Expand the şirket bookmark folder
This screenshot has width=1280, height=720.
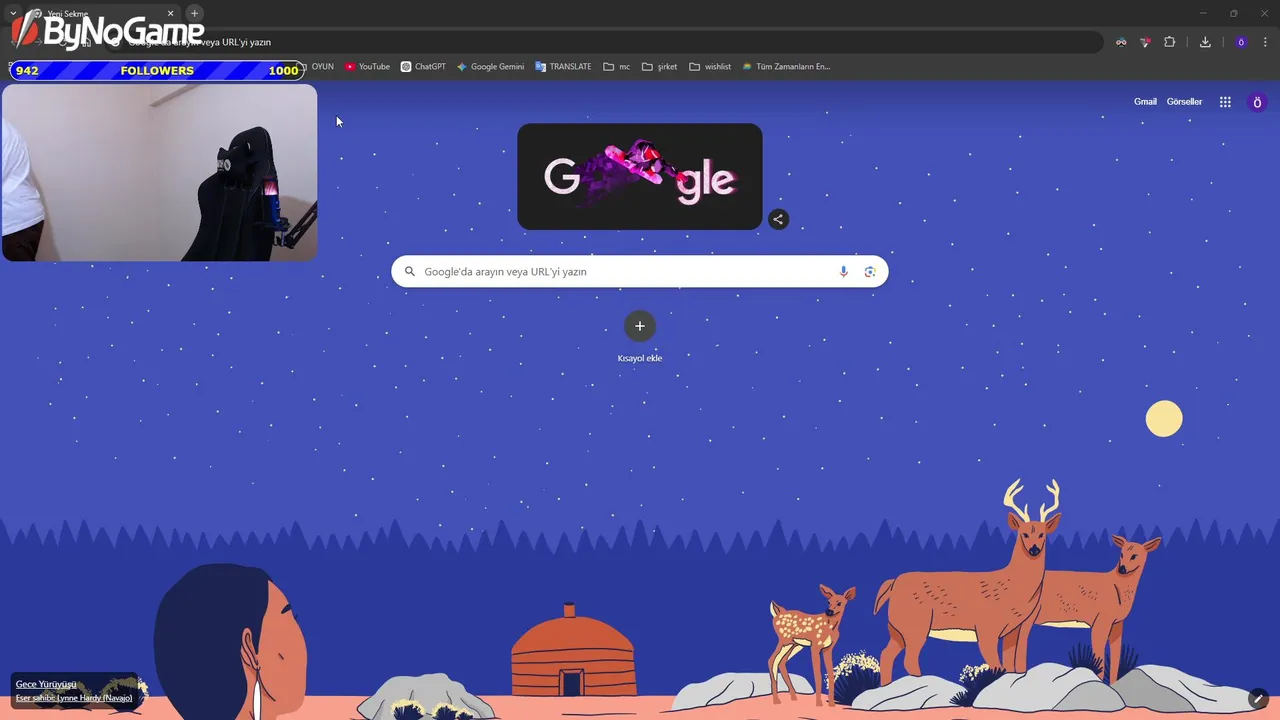pos(660,67)
